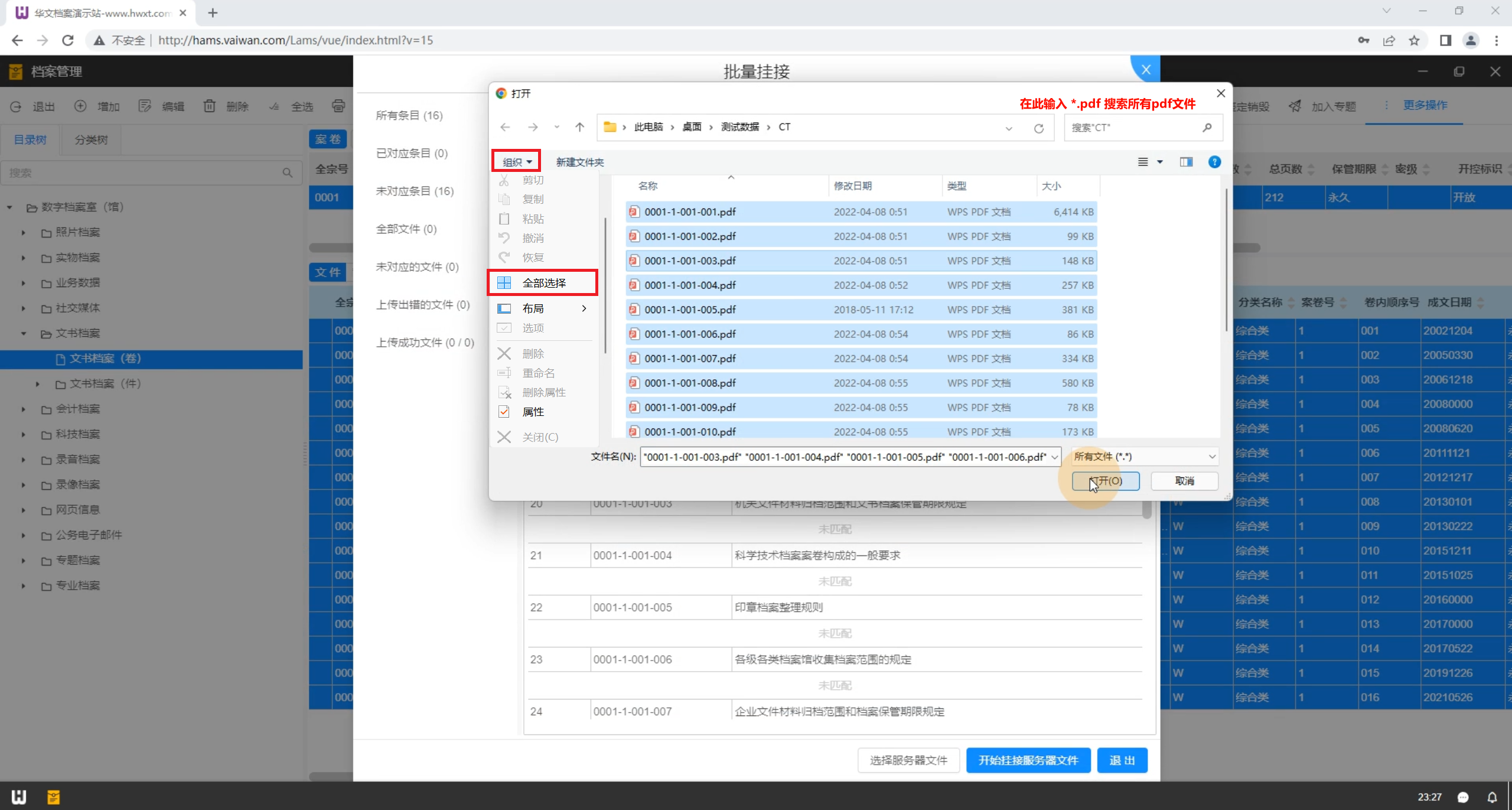Expand the 会计档案 tree node
1512x810 pixels.
24,409
